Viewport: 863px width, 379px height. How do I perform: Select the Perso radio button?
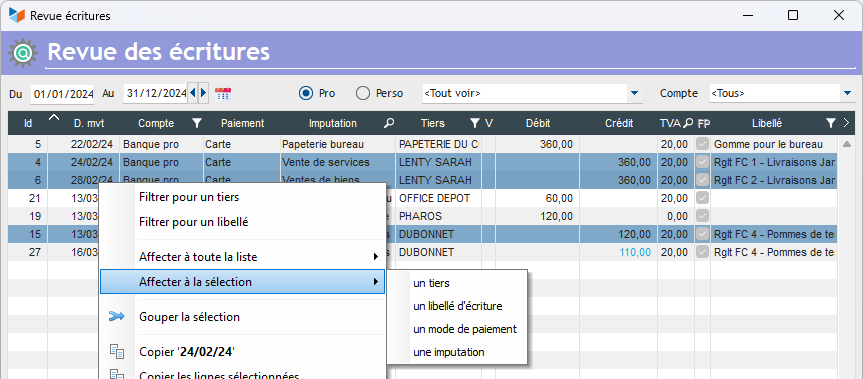[363, 94]
